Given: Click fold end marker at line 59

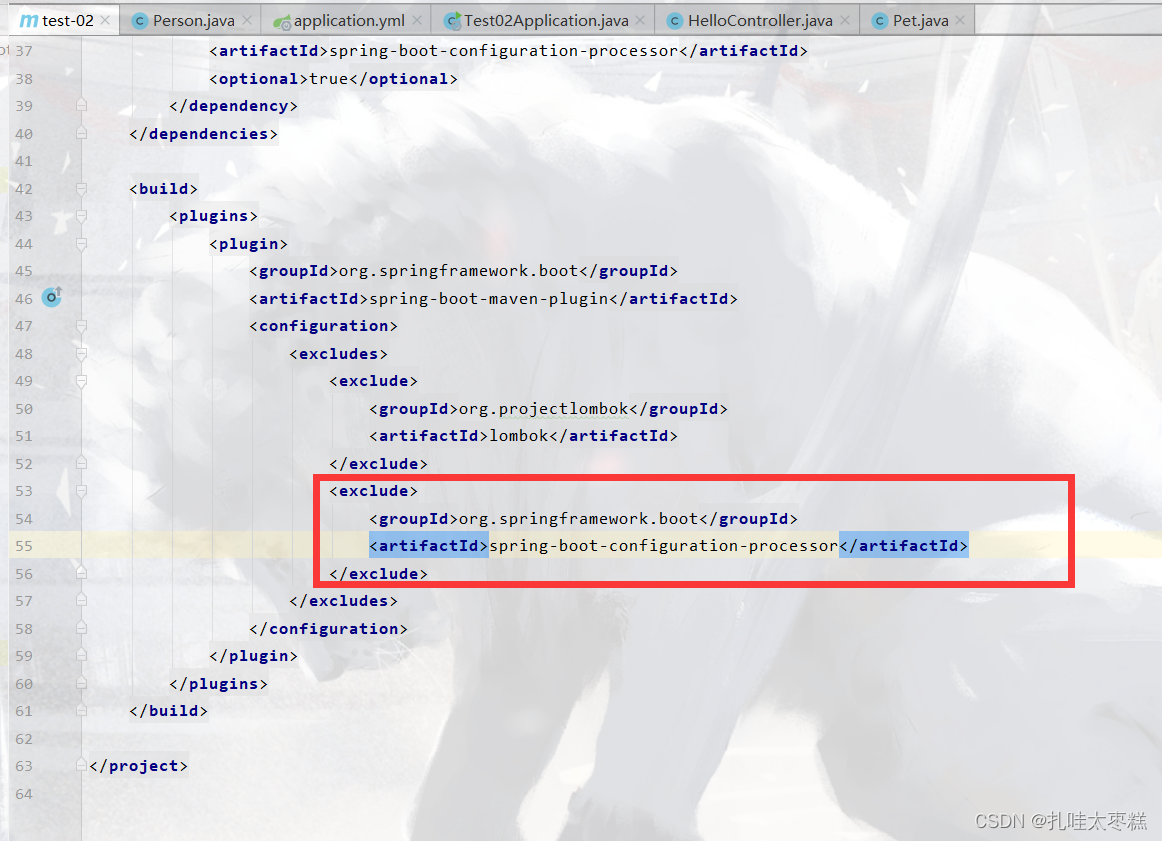Looking at the screenshot, I should coord(82,655).
